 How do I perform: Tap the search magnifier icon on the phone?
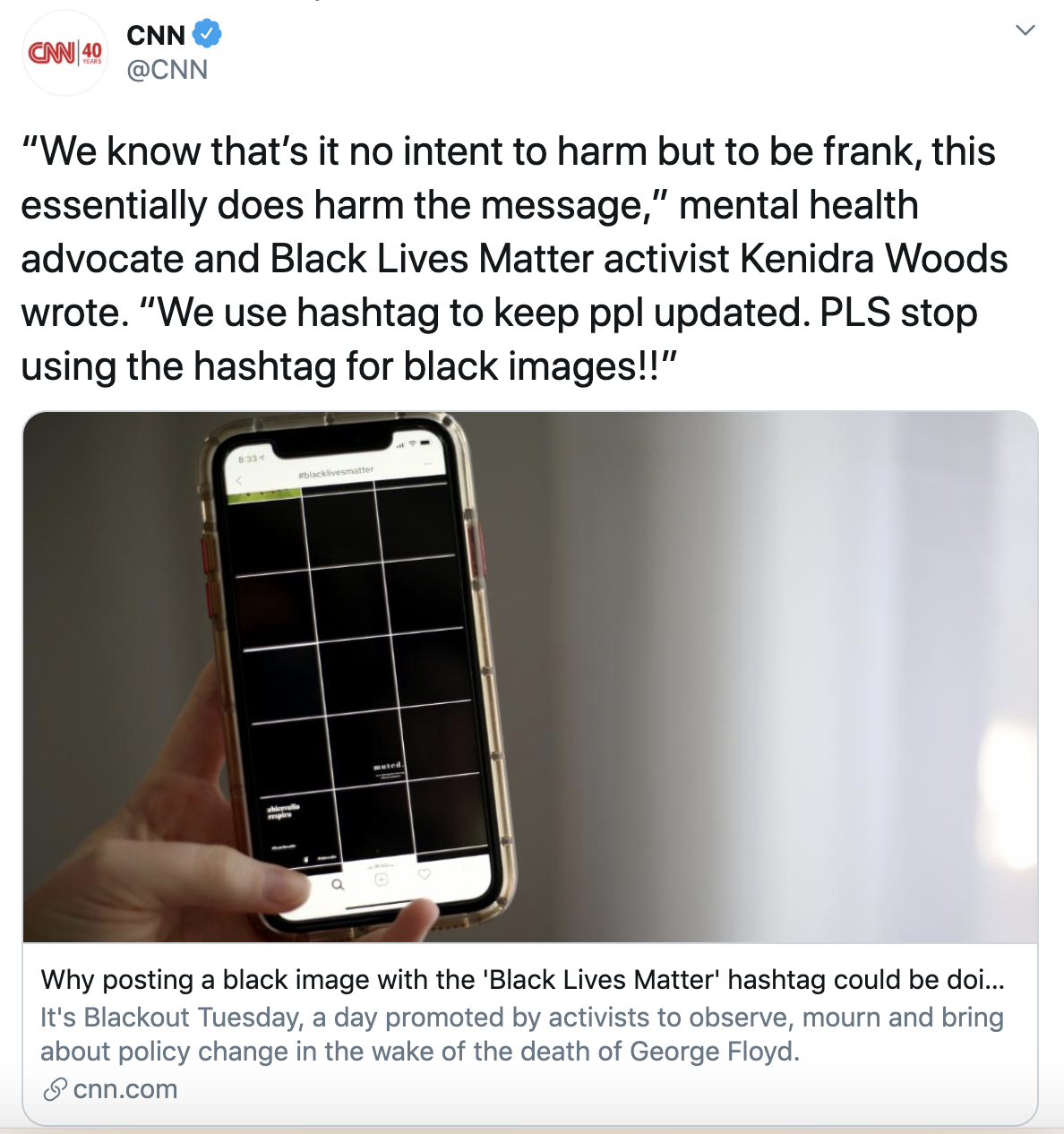338,885
